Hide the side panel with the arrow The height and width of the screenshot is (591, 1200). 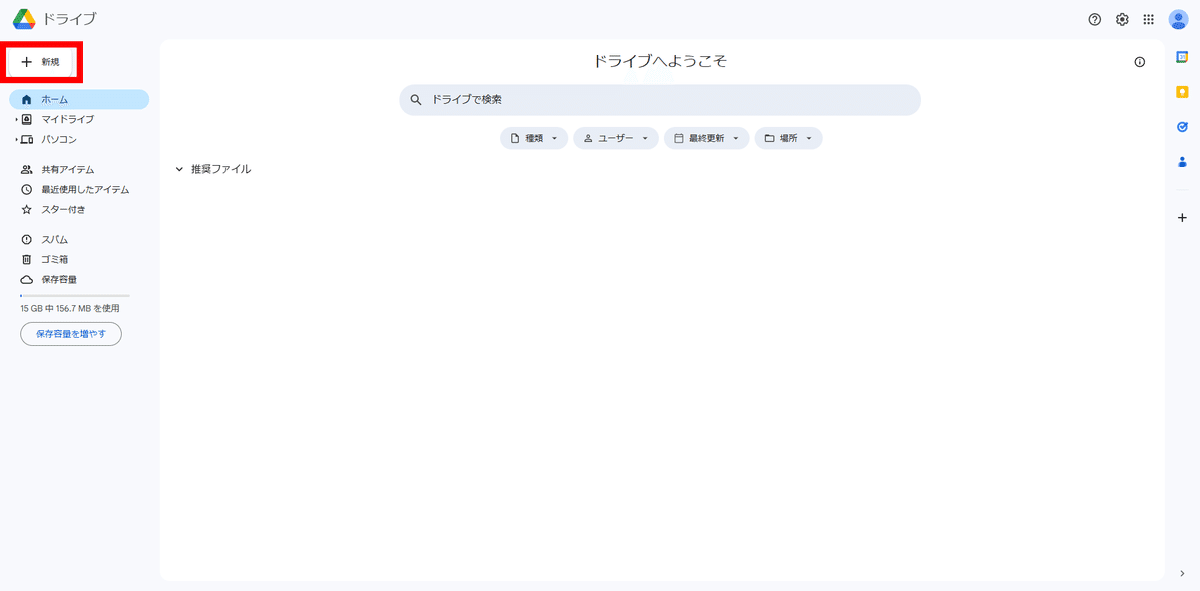coord(1182,574)
